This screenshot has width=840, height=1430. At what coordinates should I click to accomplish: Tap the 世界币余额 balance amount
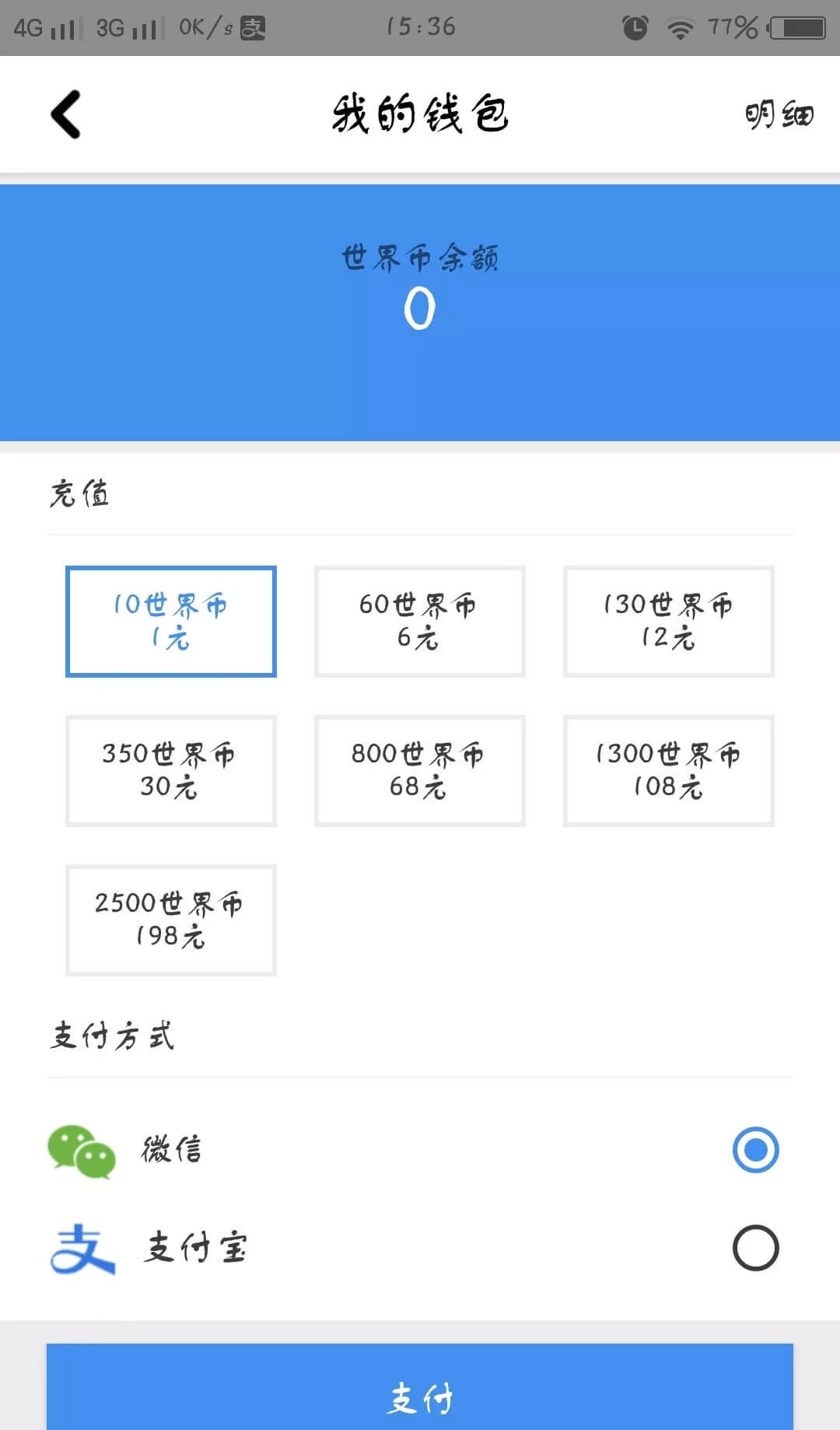pyautogui.click(x=419, y=309)
